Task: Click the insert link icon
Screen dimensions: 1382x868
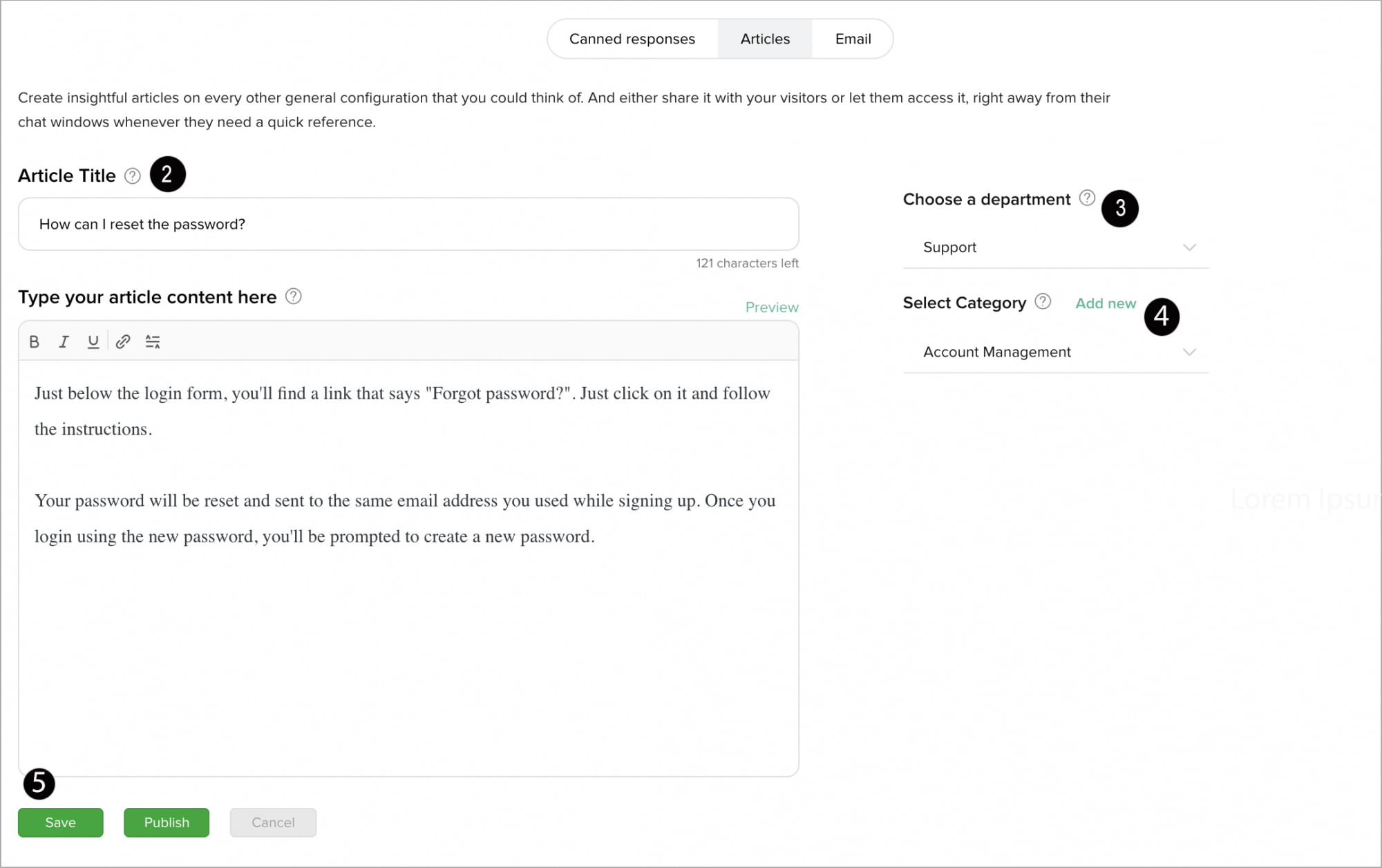Action: [123, 341]
